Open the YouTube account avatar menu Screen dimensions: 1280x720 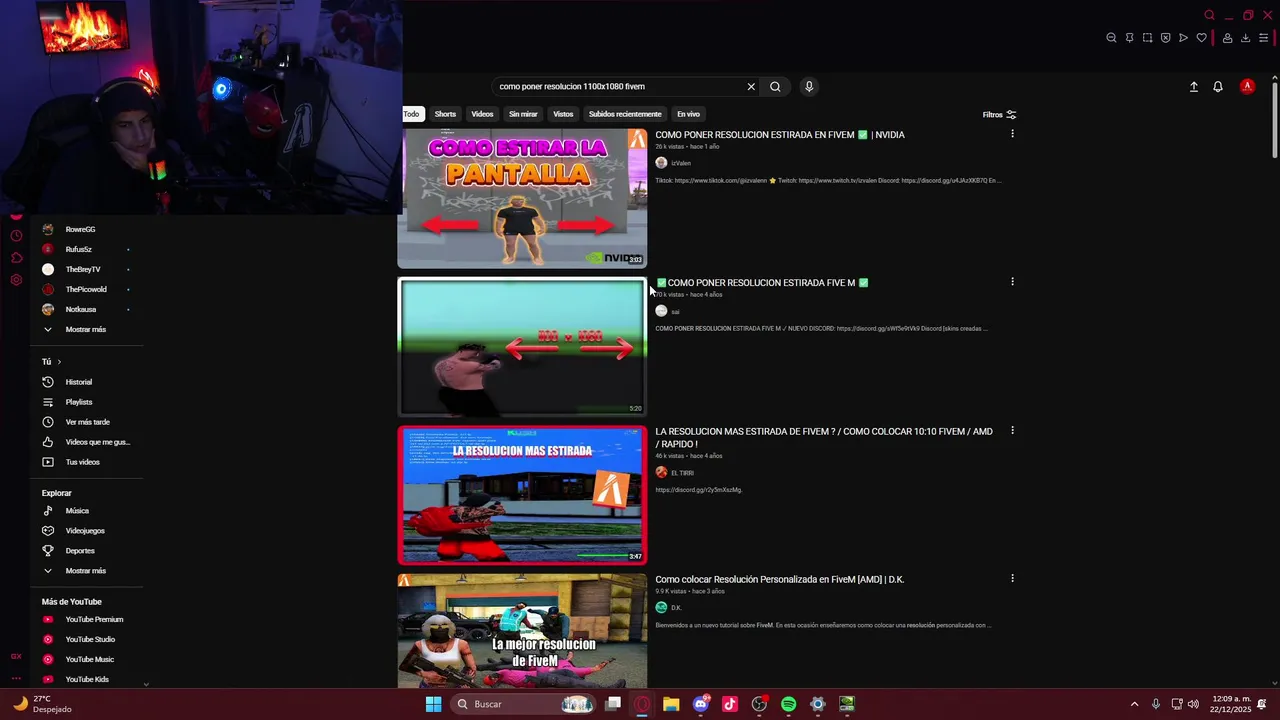[1247, 87]
